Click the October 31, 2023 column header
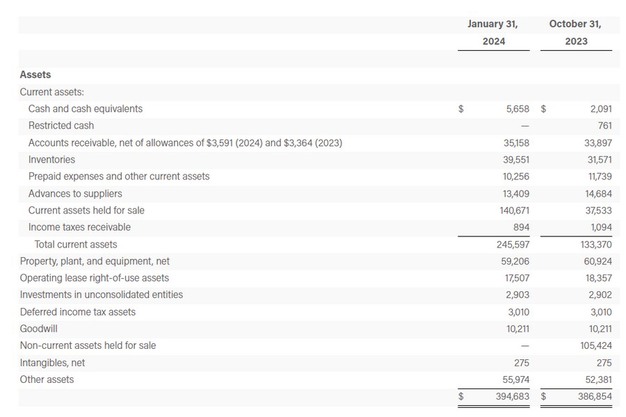Screen dimensions: 626x417 pyautogui.click(x=573, y=32)
